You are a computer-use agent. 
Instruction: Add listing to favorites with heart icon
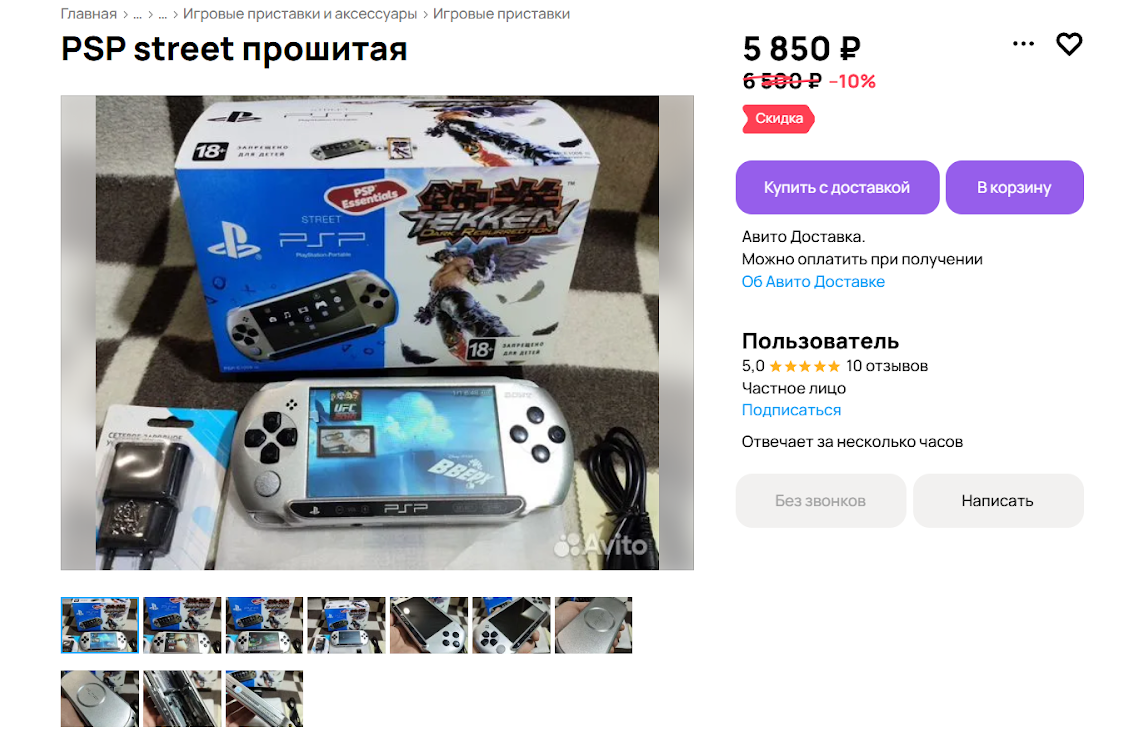coord(1069,44)
